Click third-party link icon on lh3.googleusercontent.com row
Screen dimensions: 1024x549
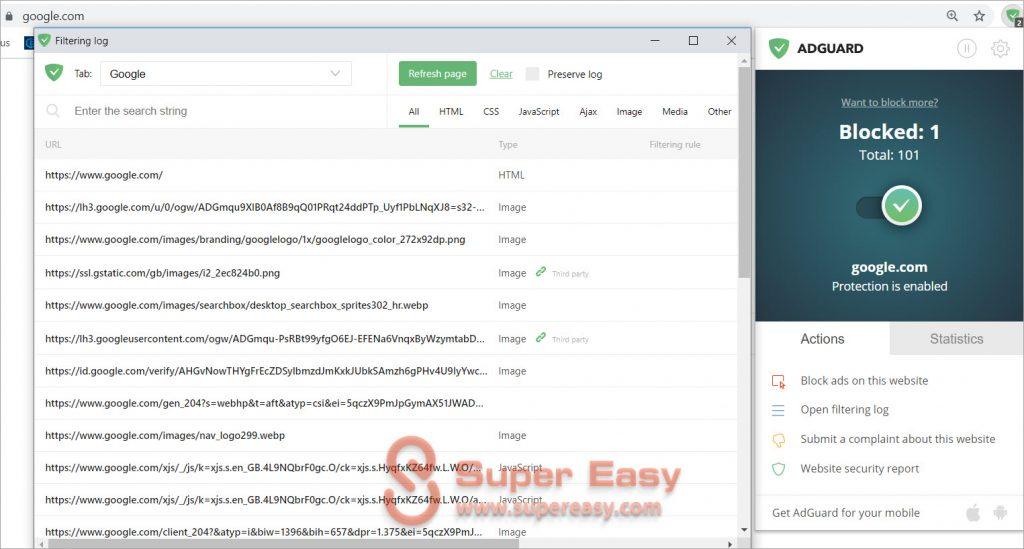pos(541,337)
